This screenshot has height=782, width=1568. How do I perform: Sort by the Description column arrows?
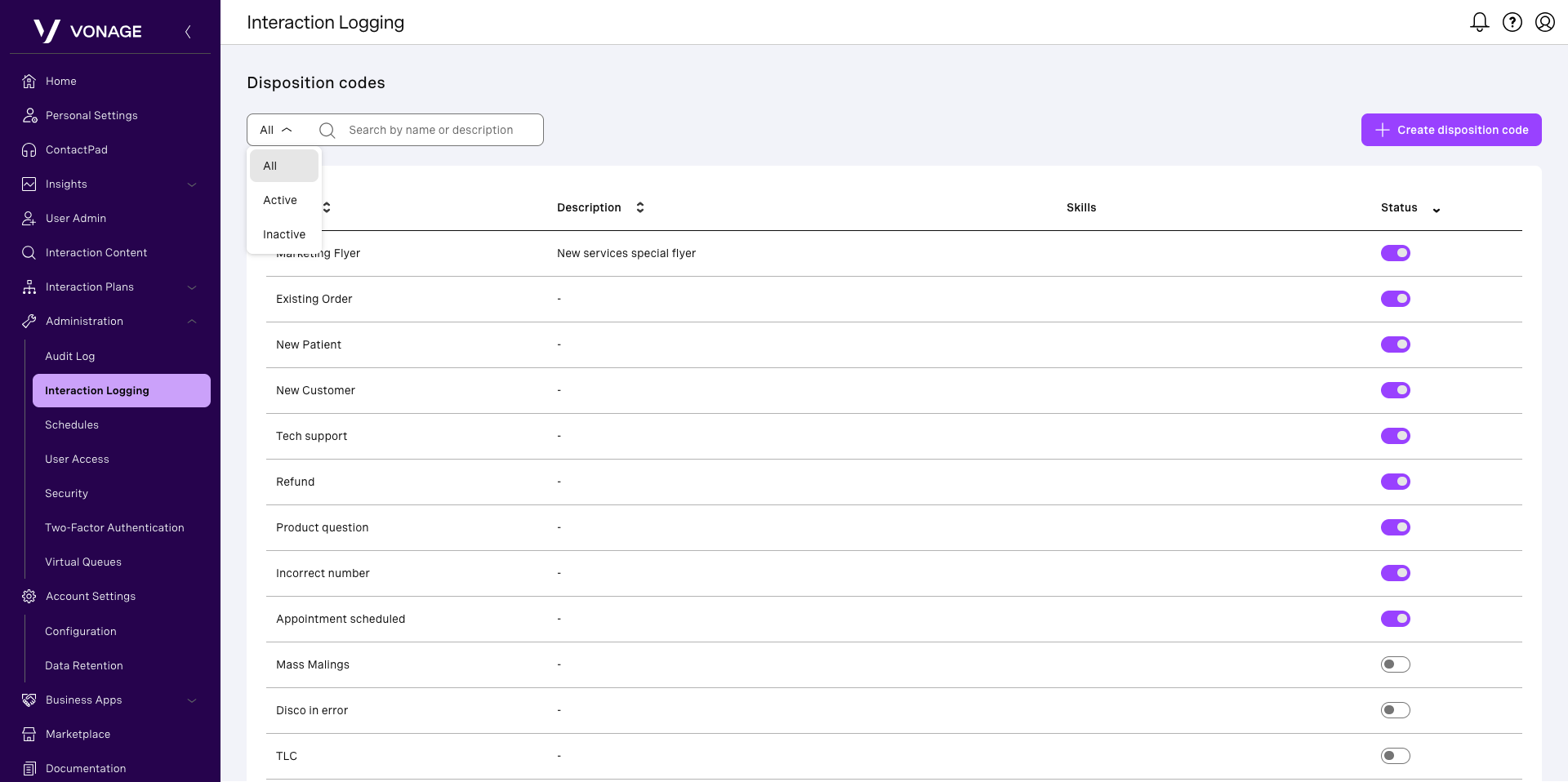click(640, 207)
